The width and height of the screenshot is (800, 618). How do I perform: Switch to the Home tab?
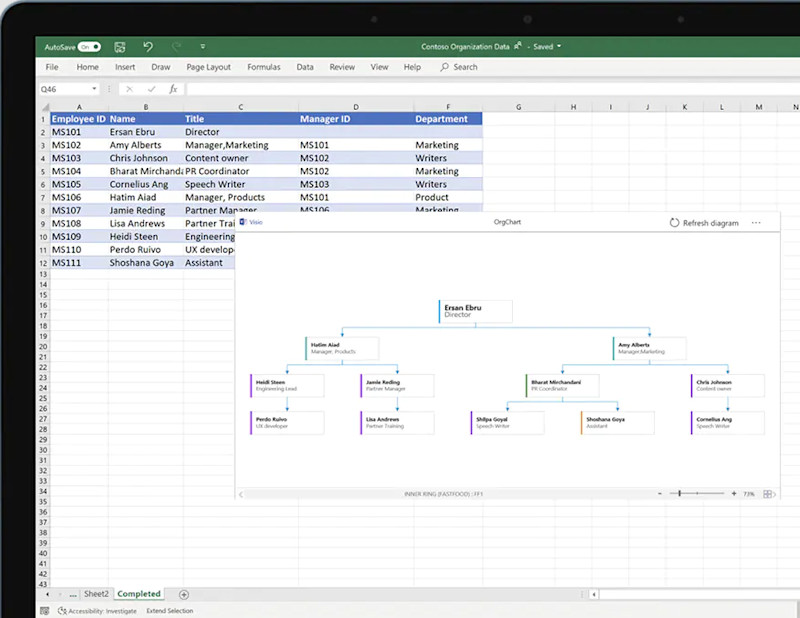click(x=87, y=67)
